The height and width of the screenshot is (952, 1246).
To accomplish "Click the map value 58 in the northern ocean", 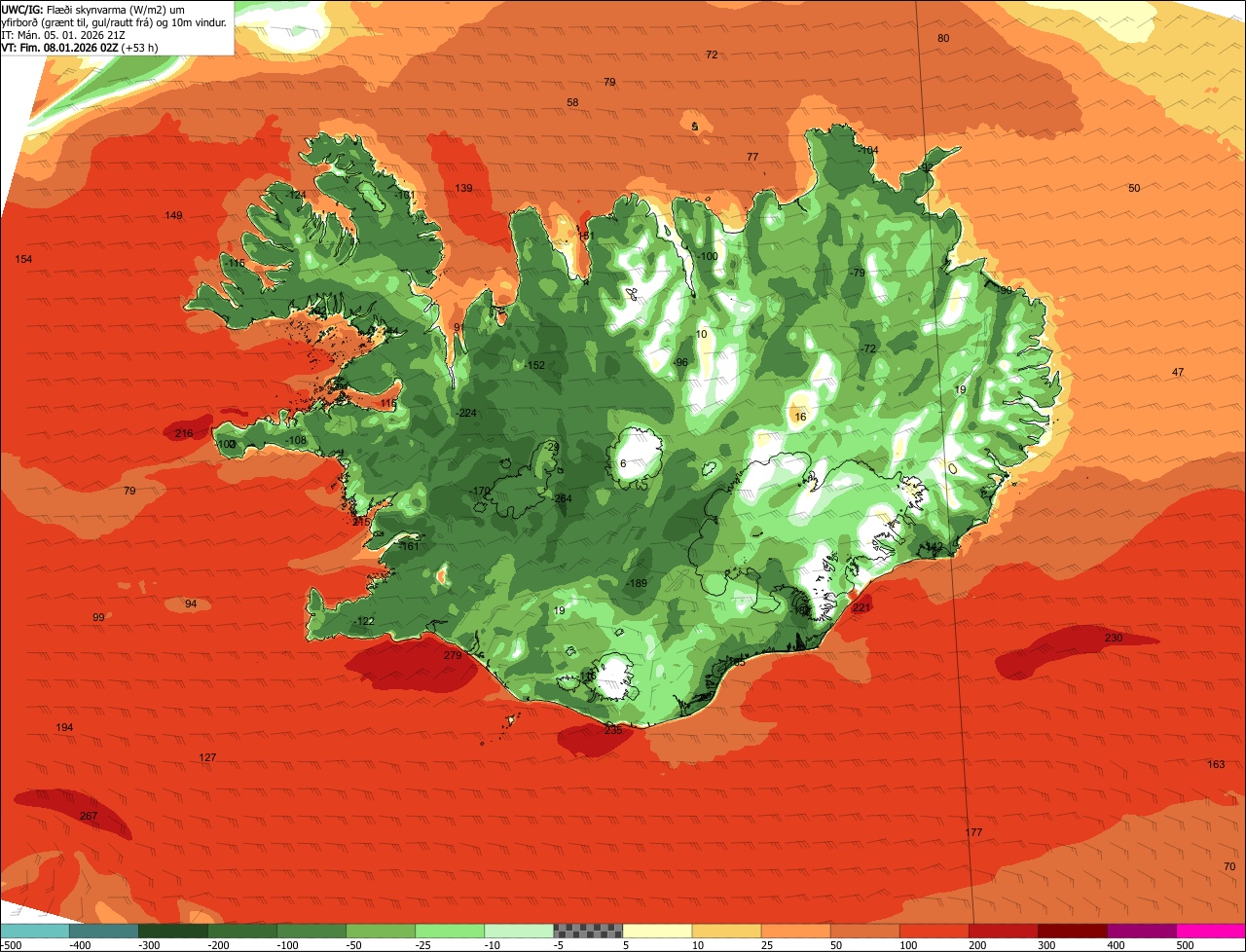I will (572, 102).
